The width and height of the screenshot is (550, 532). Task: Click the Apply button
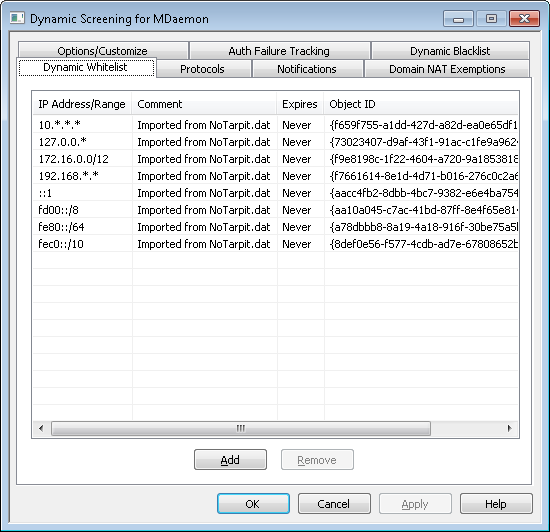pos(415,504)
